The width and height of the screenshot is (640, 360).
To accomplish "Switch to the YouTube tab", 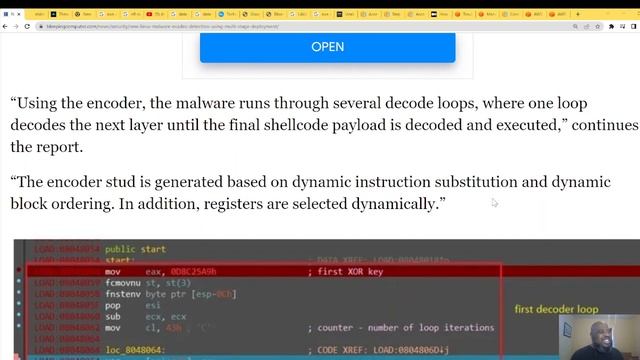I will point(155,14).
